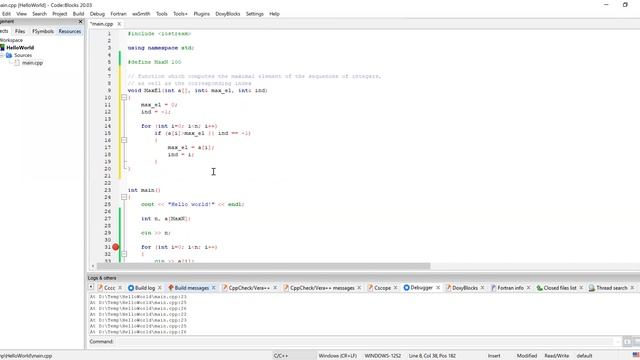The height and width of the screenshot is (360, 640).
Task: Close the Cscope tab
Action: click(x=396, y=288)
